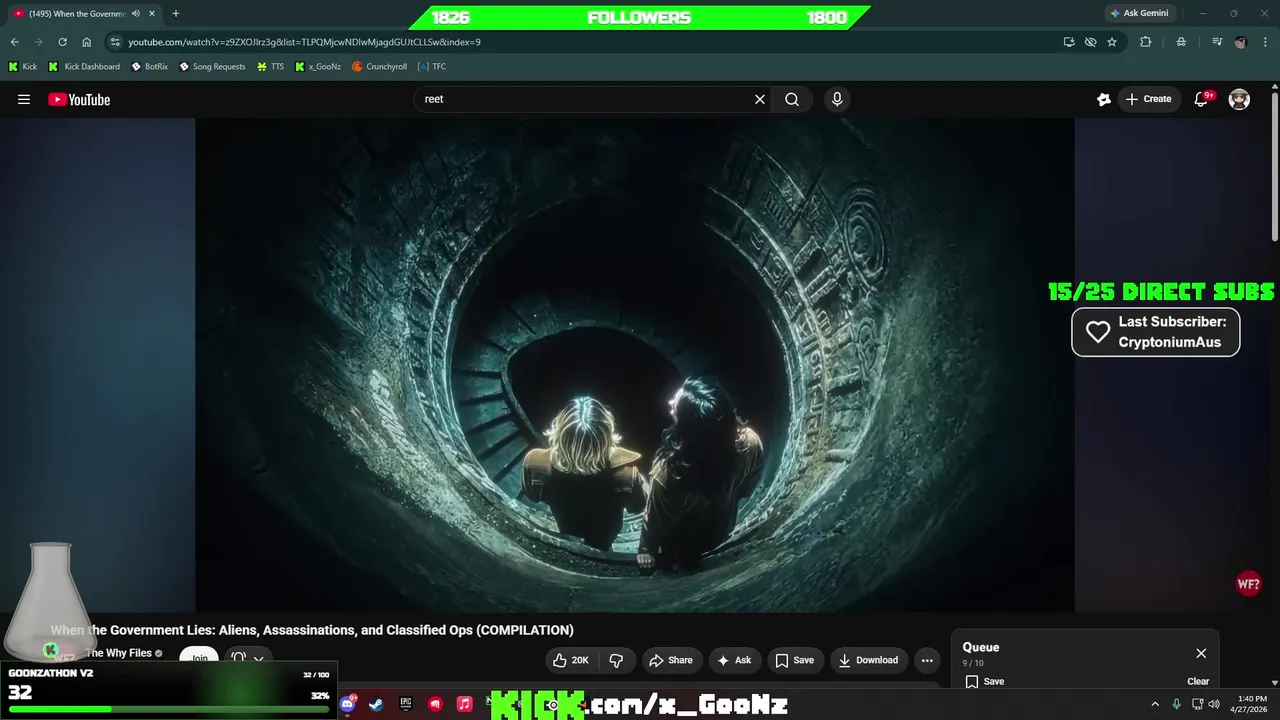Screen dimensions: 1280x720
Task: Click the Create button
Action: point(1148,99)
